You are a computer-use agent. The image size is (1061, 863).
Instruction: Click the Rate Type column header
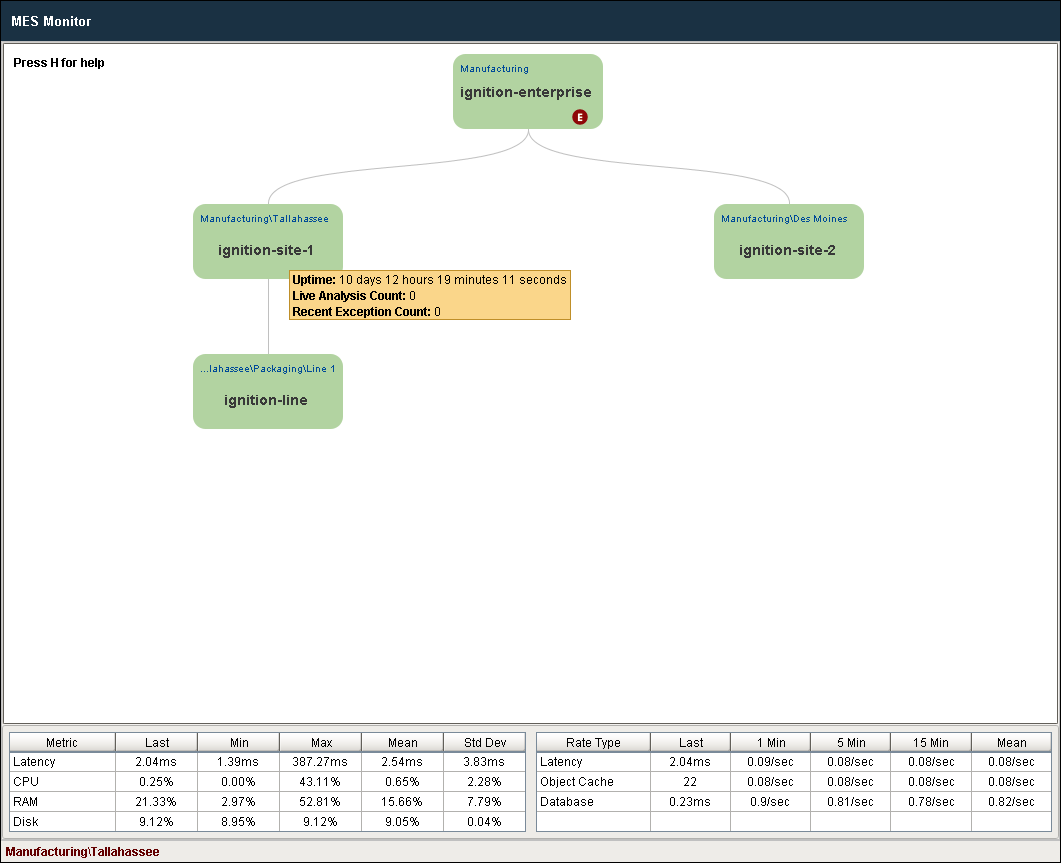tap(593, 743)
